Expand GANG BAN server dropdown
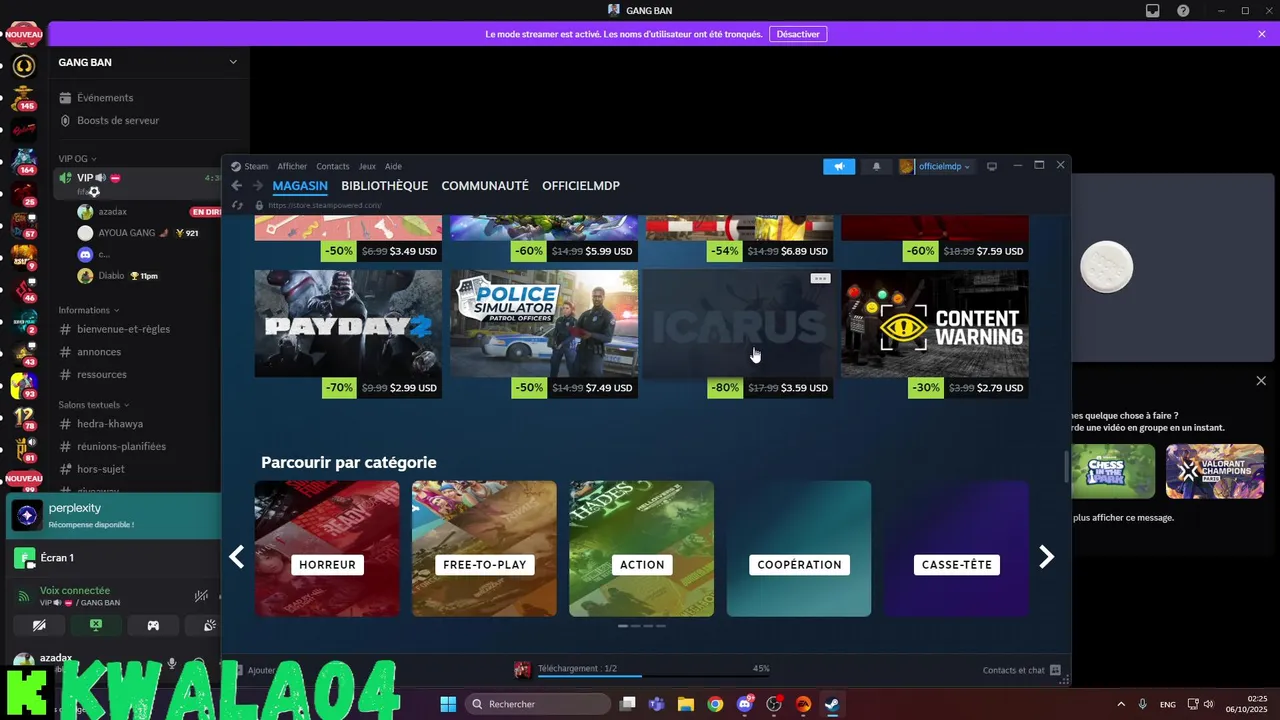Screen dimensions: 1280x720 (233, 62)
